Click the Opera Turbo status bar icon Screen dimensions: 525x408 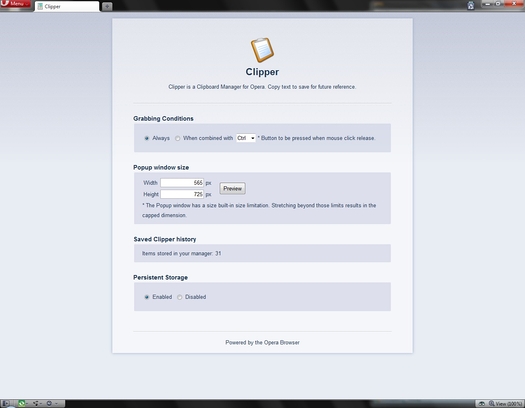tap(49, 403)
